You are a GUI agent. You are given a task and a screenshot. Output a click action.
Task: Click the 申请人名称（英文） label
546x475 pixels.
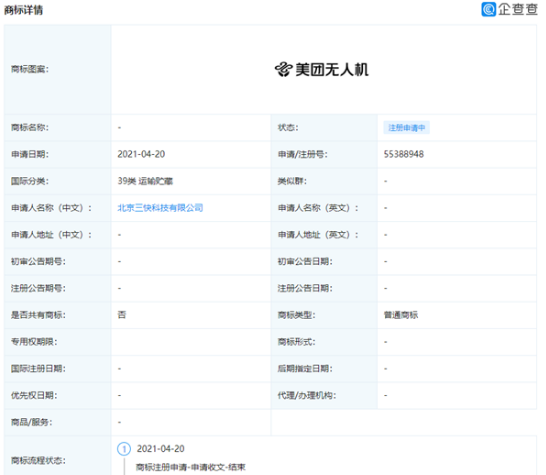pos(318,208)
